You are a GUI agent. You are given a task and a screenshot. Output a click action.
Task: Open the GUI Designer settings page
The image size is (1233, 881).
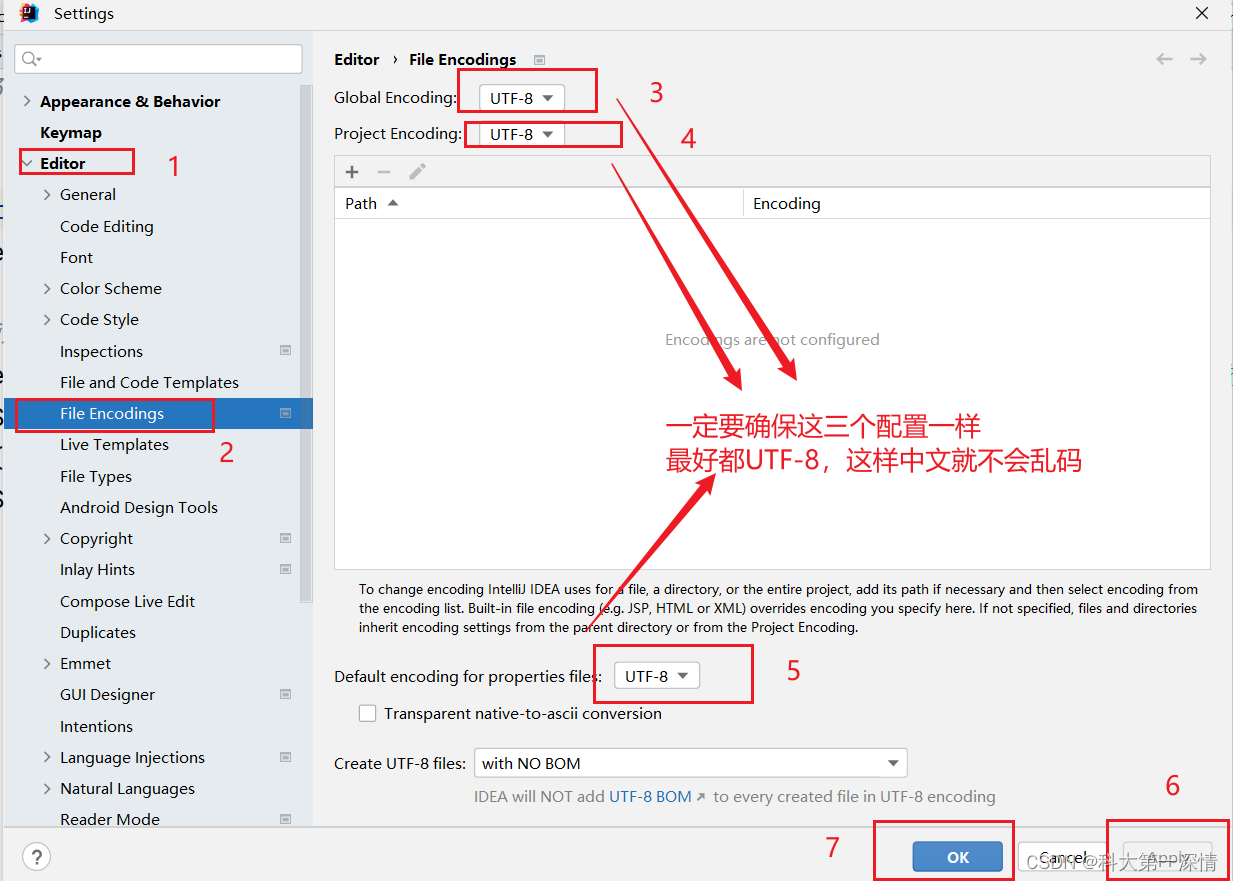click(x=107, y=694)
